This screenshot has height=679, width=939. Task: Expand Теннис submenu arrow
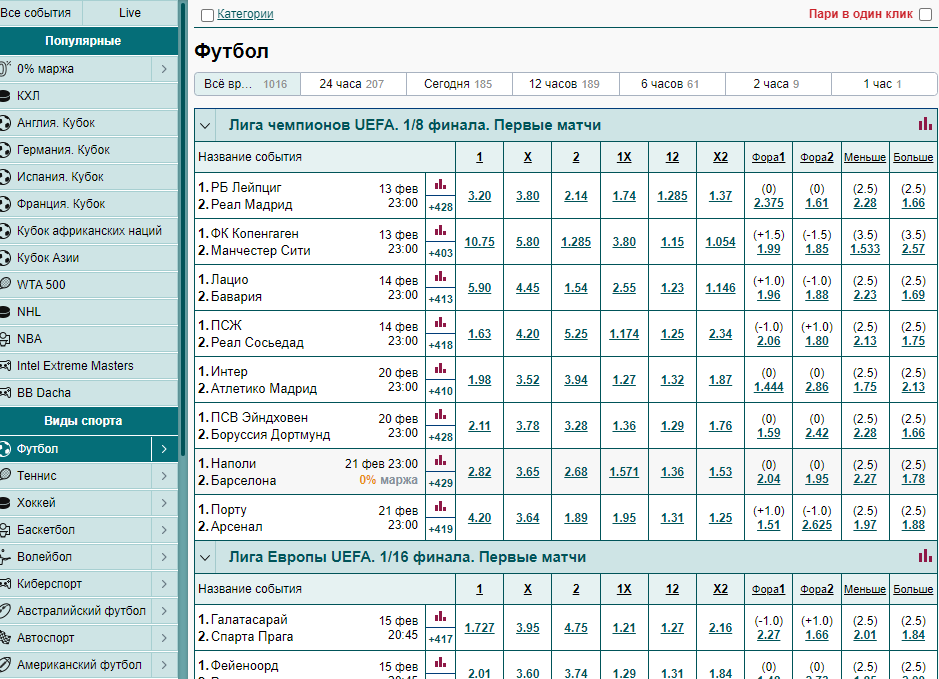[x=164, y=476]
